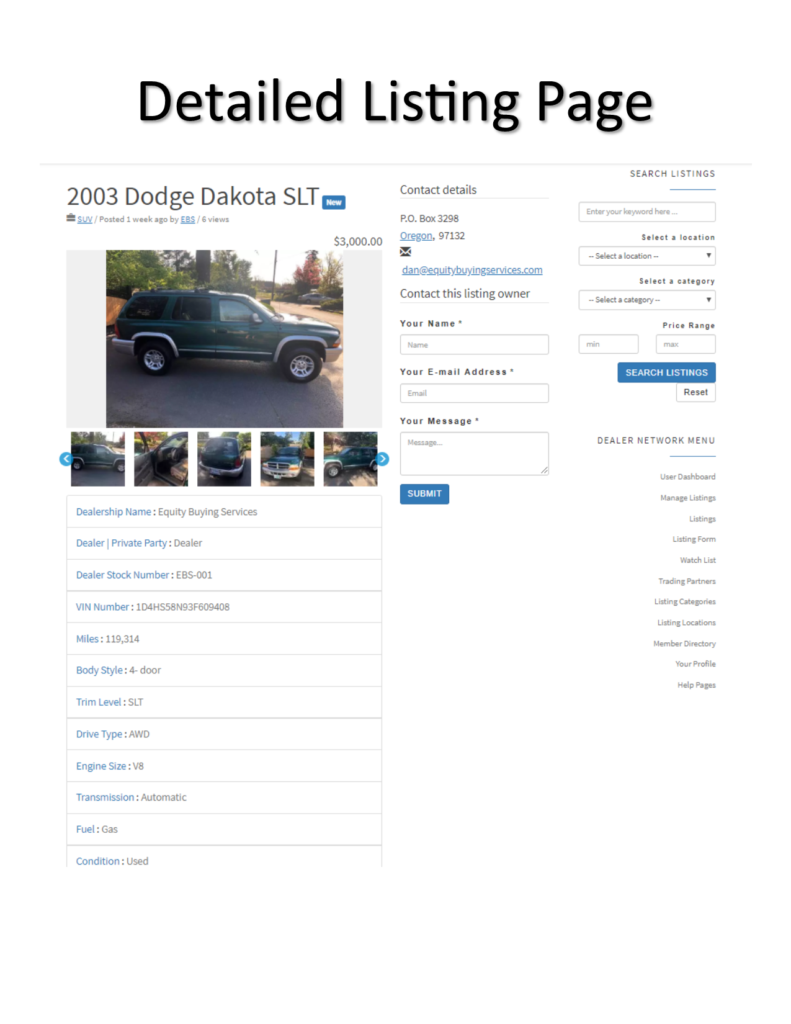Click the previous arrow on image carousel
Viewport: 791px width, 1024px height.
(65, 459)
